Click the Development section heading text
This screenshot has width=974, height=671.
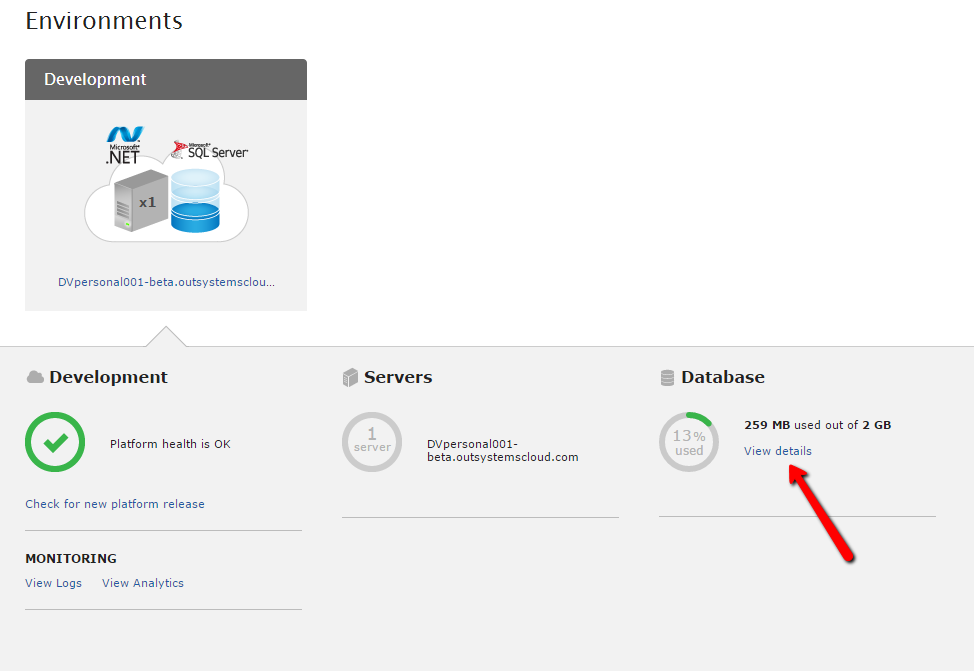tap(109, 377)
